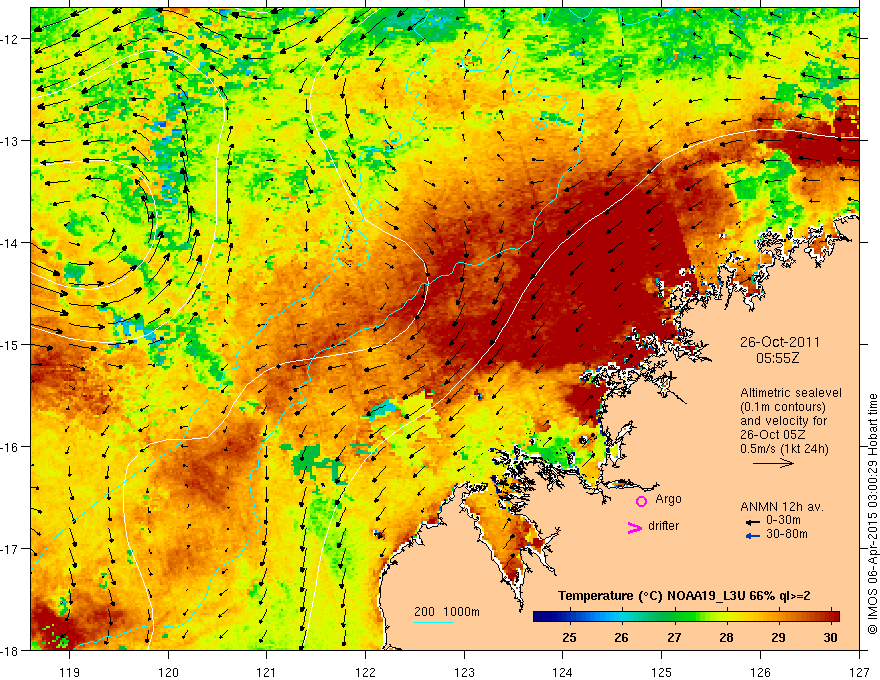Click longitude axis label 120

(168, 672)
